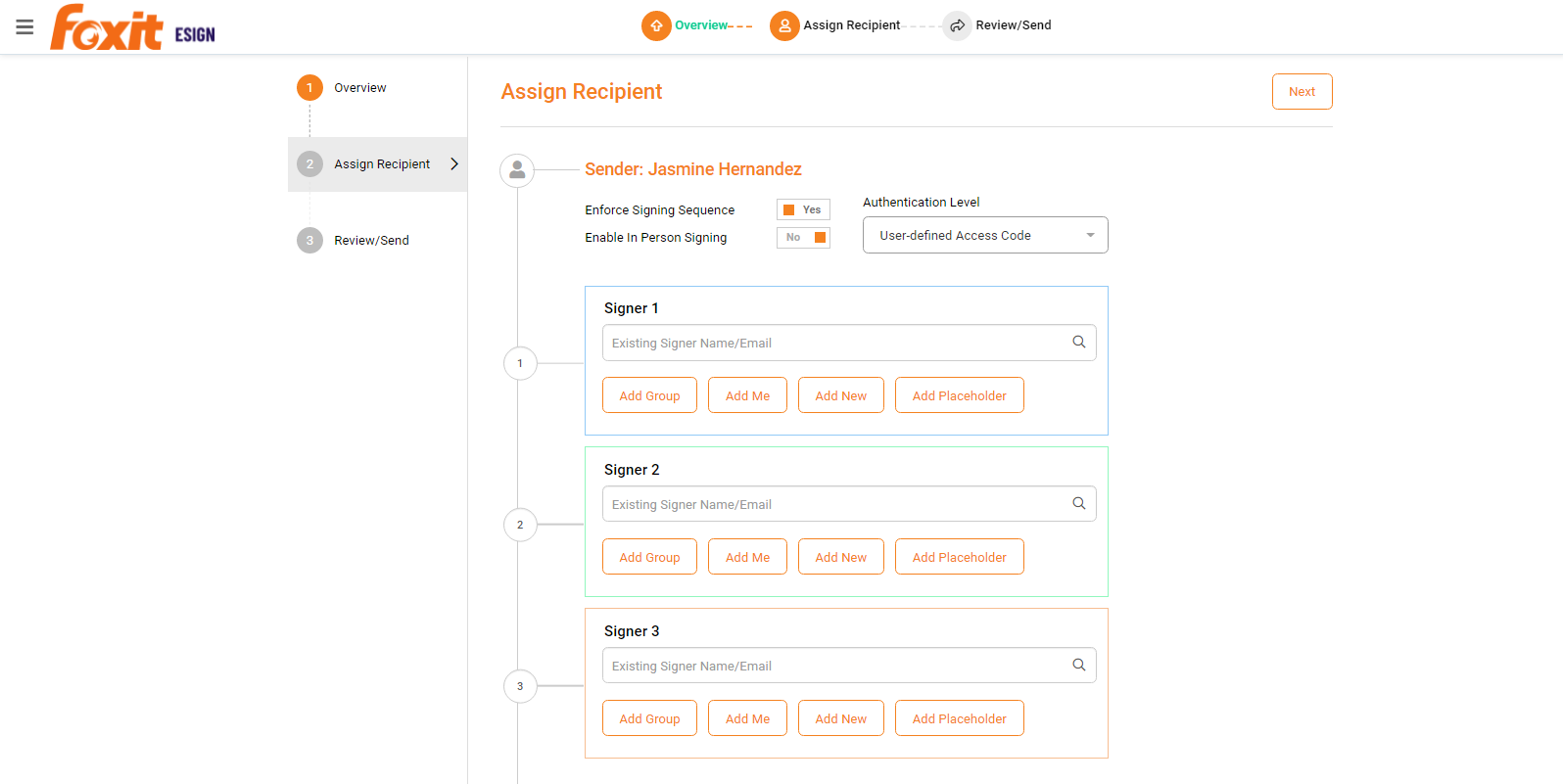The image size is (1563, 784).
Task: Open the Authentication Level dropdown
Action: 984,235
